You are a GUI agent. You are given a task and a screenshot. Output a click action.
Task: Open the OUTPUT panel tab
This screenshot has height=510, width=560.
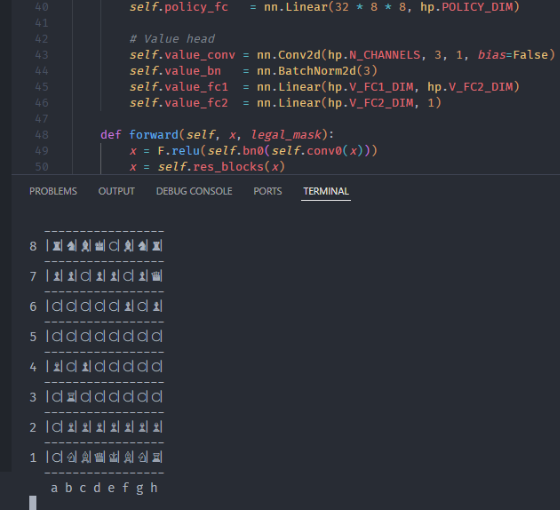point(116,191)
